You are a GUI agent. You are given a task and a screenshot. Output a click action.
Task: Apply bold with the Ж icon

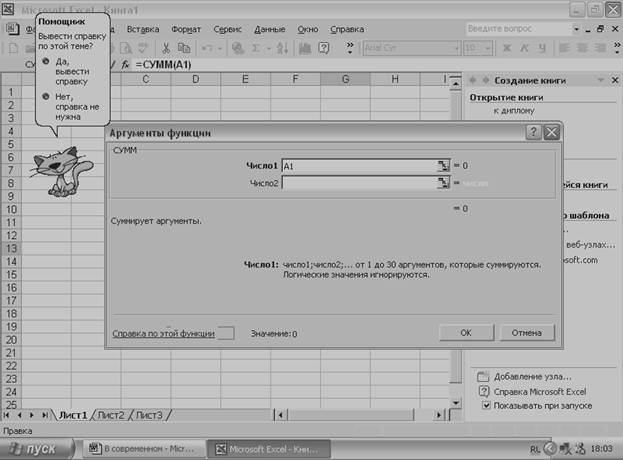click(x=507, y=48)
